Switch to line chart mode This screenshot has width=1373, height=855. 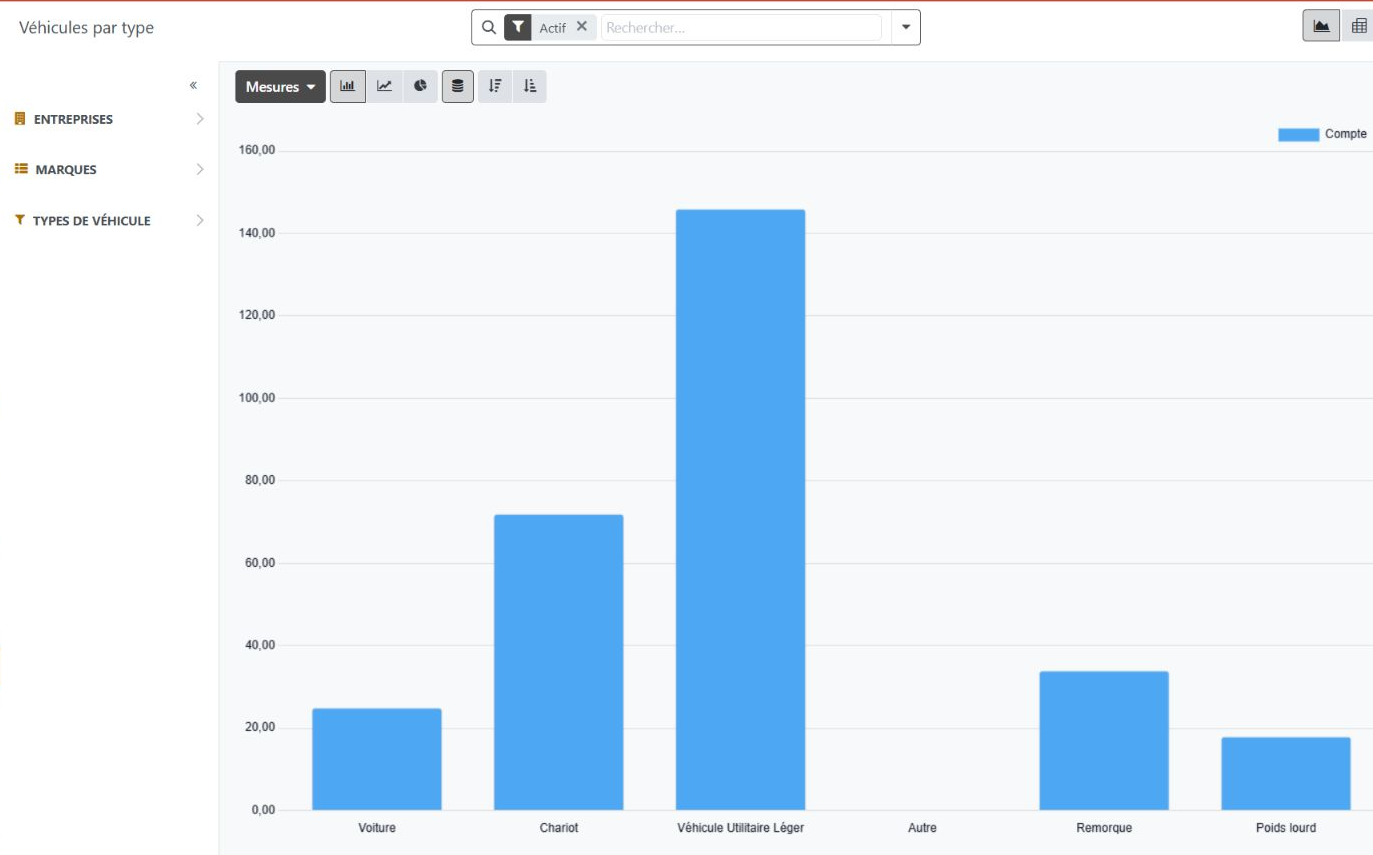[384, 87]
